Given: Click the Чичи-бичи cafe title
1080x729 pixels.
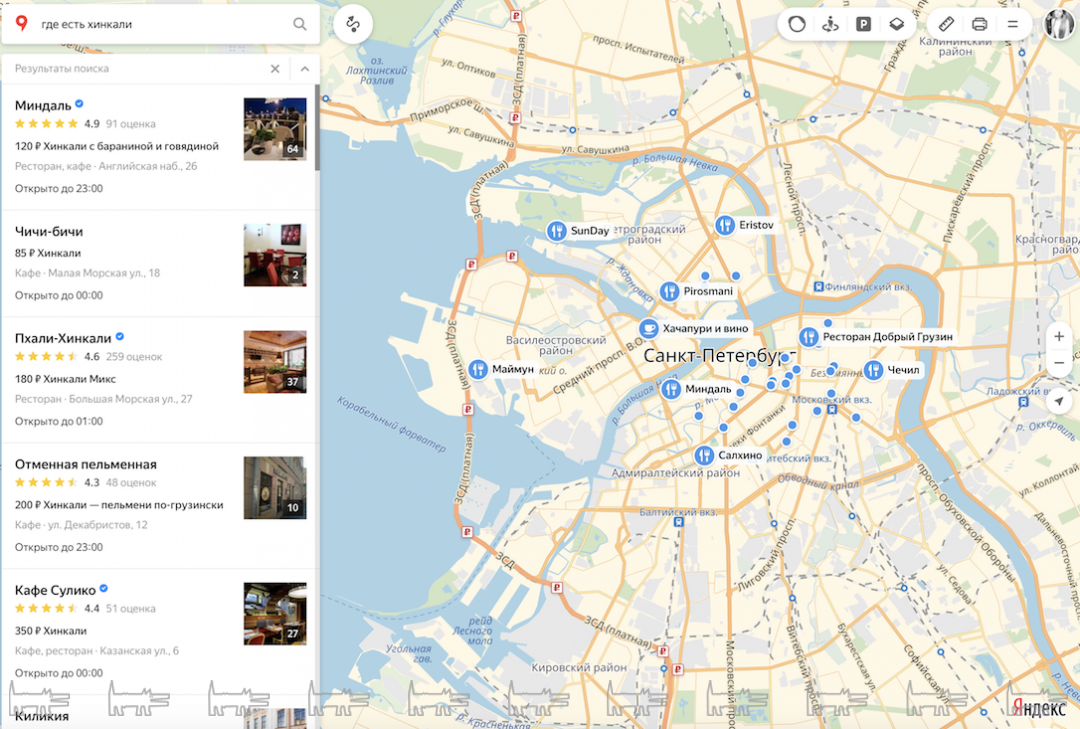Looking at the screenshot, I should click(49, 231).
